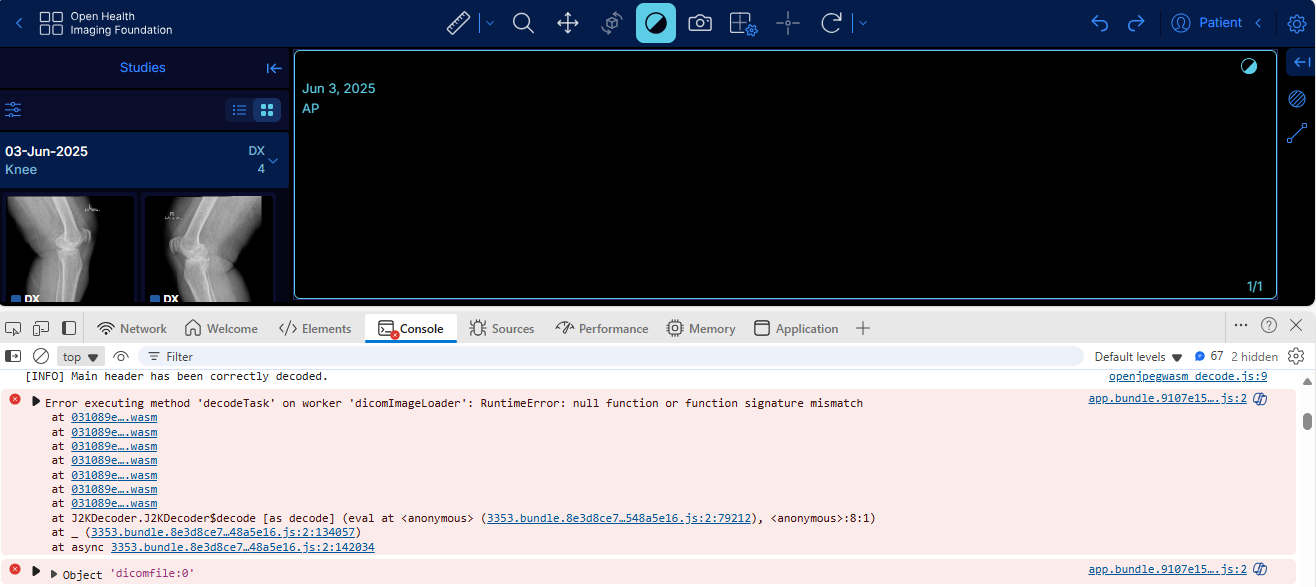This screenshot has width=1316, height=587.
Task: Open the viewport layout grid tool
Action: pos(743,23)
